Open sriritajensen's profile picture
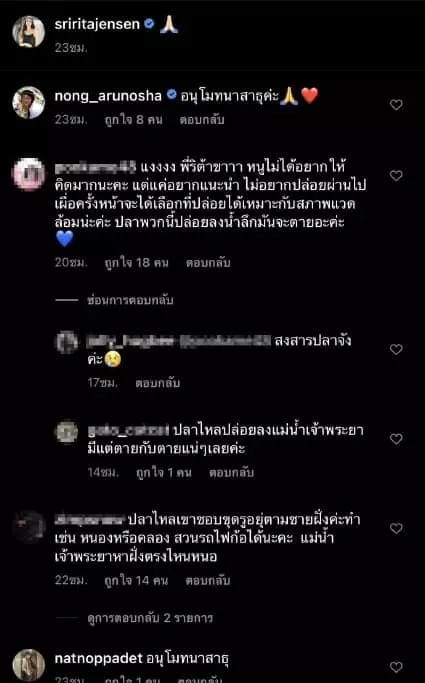Viewport: 425px width, 683px height. tap(28, 31)
